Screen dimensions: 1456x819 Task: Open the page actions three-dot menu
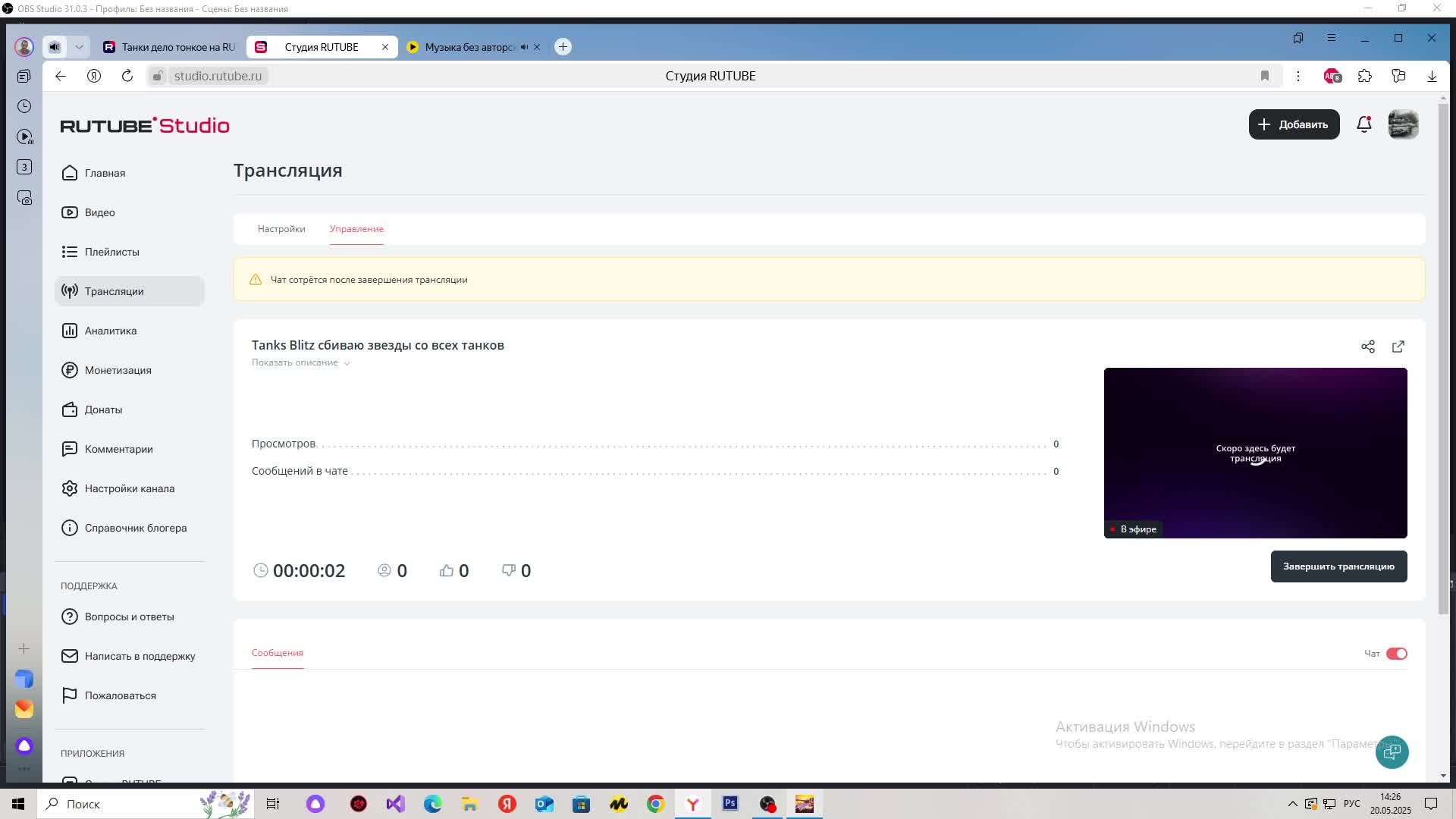(x=1298, y=76)
